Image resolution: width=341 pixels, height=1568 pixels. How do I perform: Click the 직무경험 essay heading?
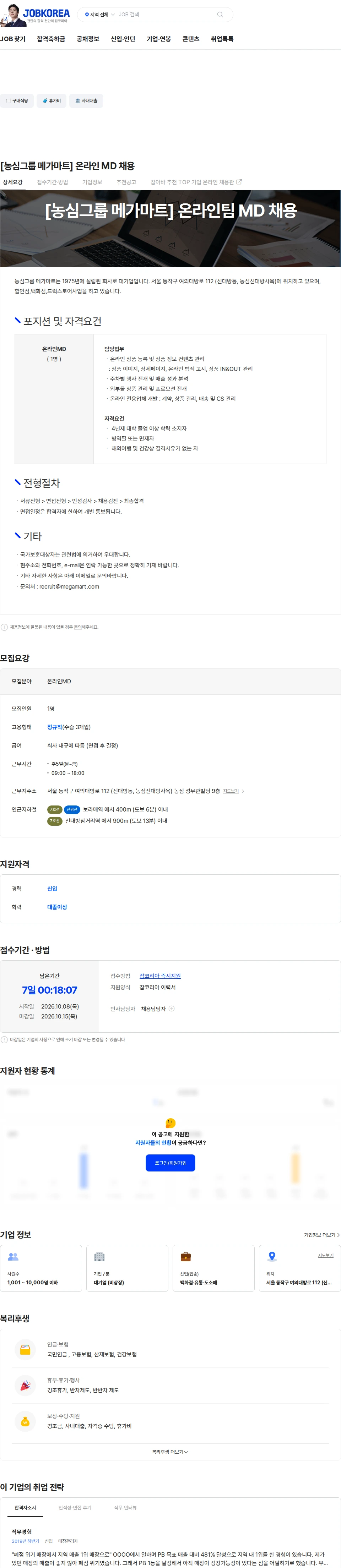pyautogui.click(x=22, y=1531)
